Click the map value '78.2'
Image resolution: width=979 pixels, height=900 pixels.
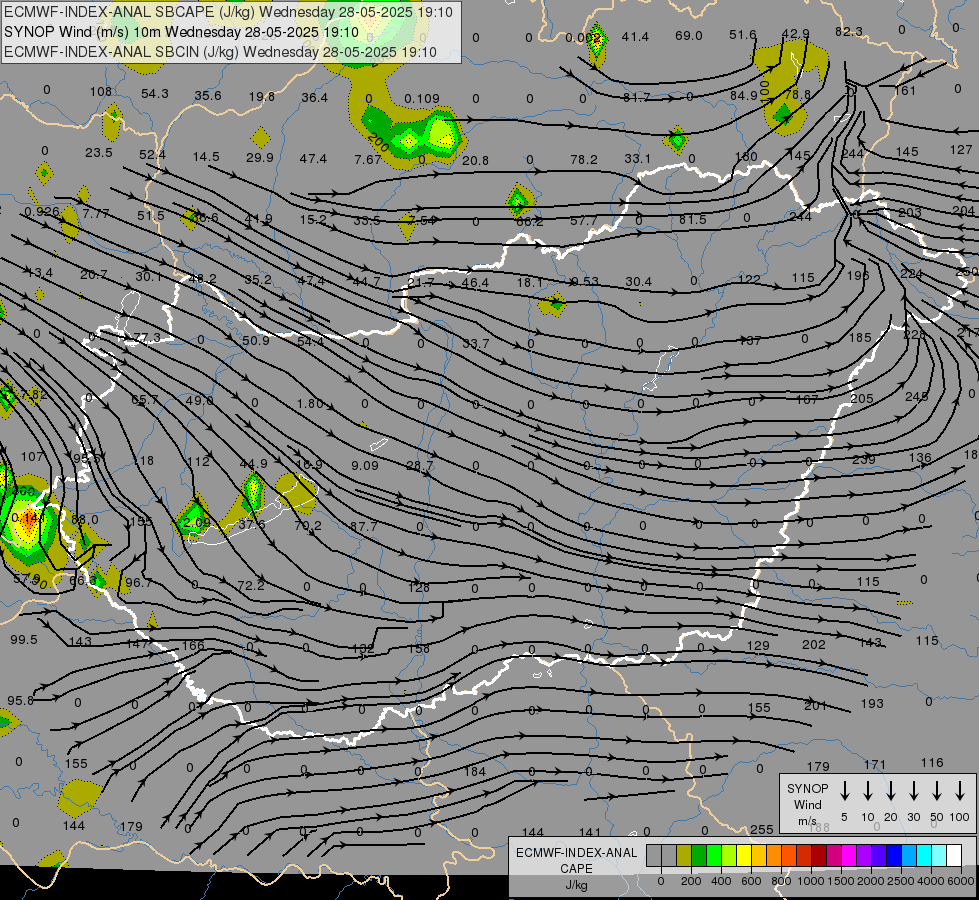[584, 160]
